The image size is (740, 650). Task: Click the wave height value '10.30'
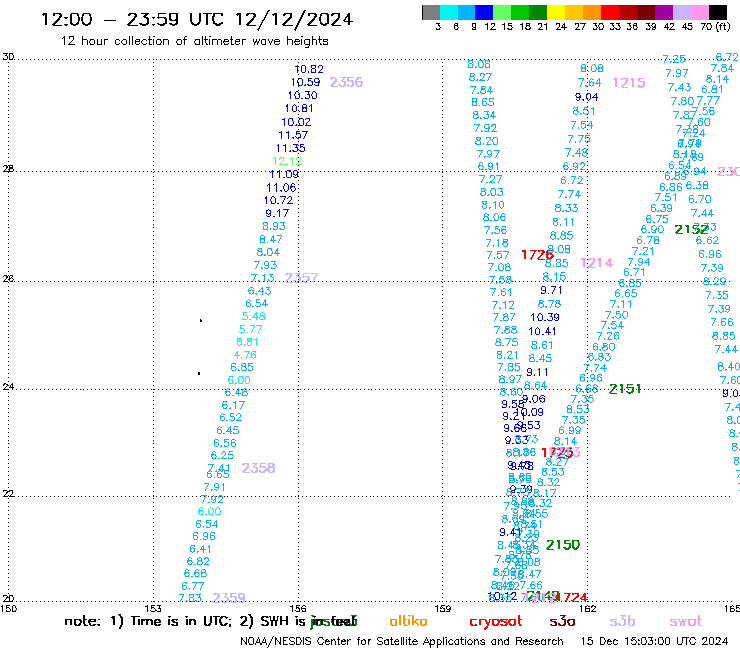303,95
